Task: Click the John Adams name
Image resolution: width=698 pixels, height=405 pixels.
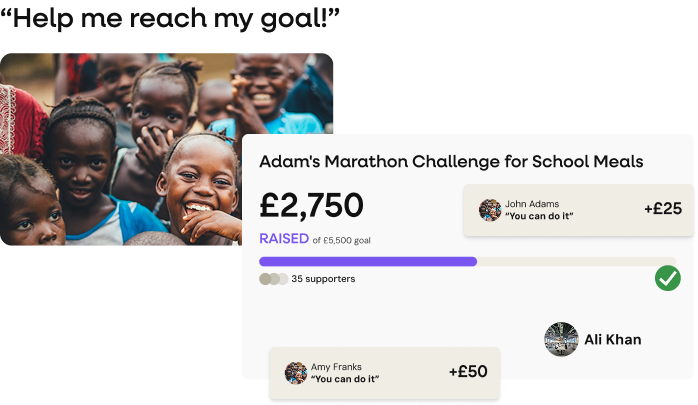Action: pos(532,203)
